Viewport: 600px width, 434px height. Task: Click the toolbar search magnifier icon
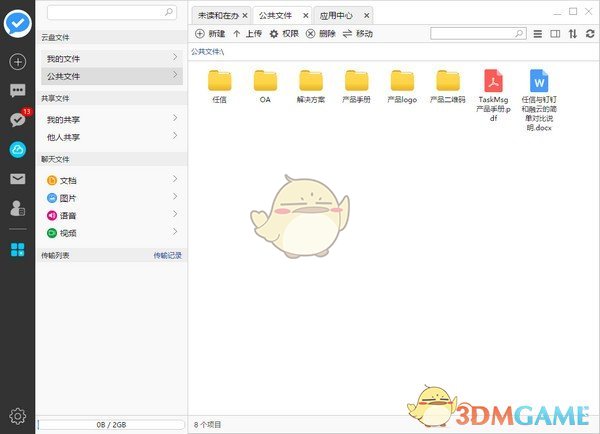tap(519, 34)
